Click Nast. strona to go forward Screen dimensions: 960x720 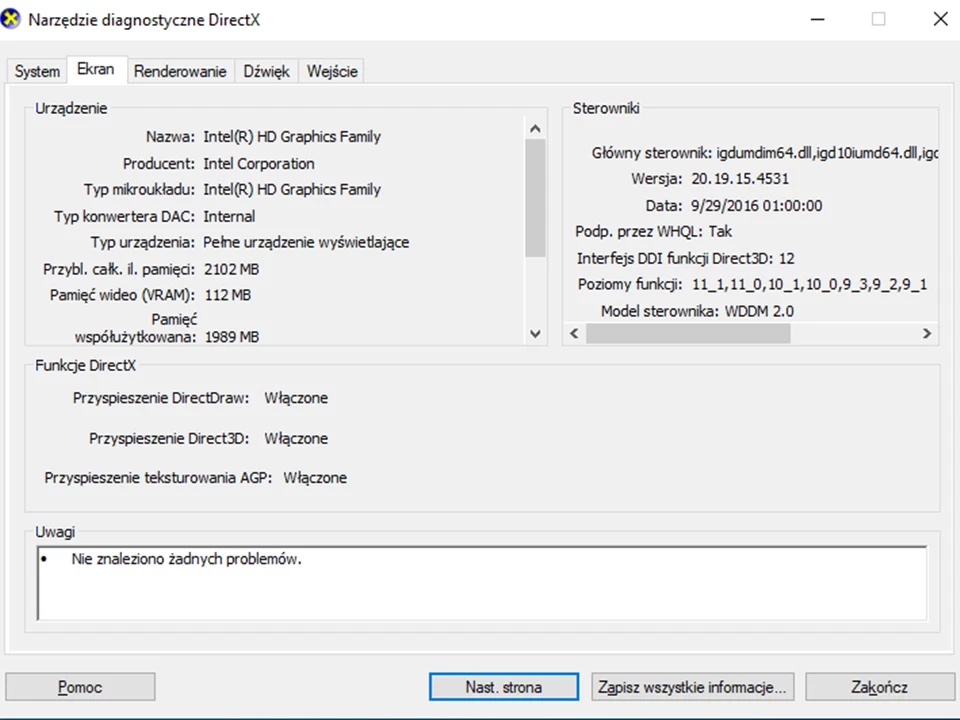[503, 687]
